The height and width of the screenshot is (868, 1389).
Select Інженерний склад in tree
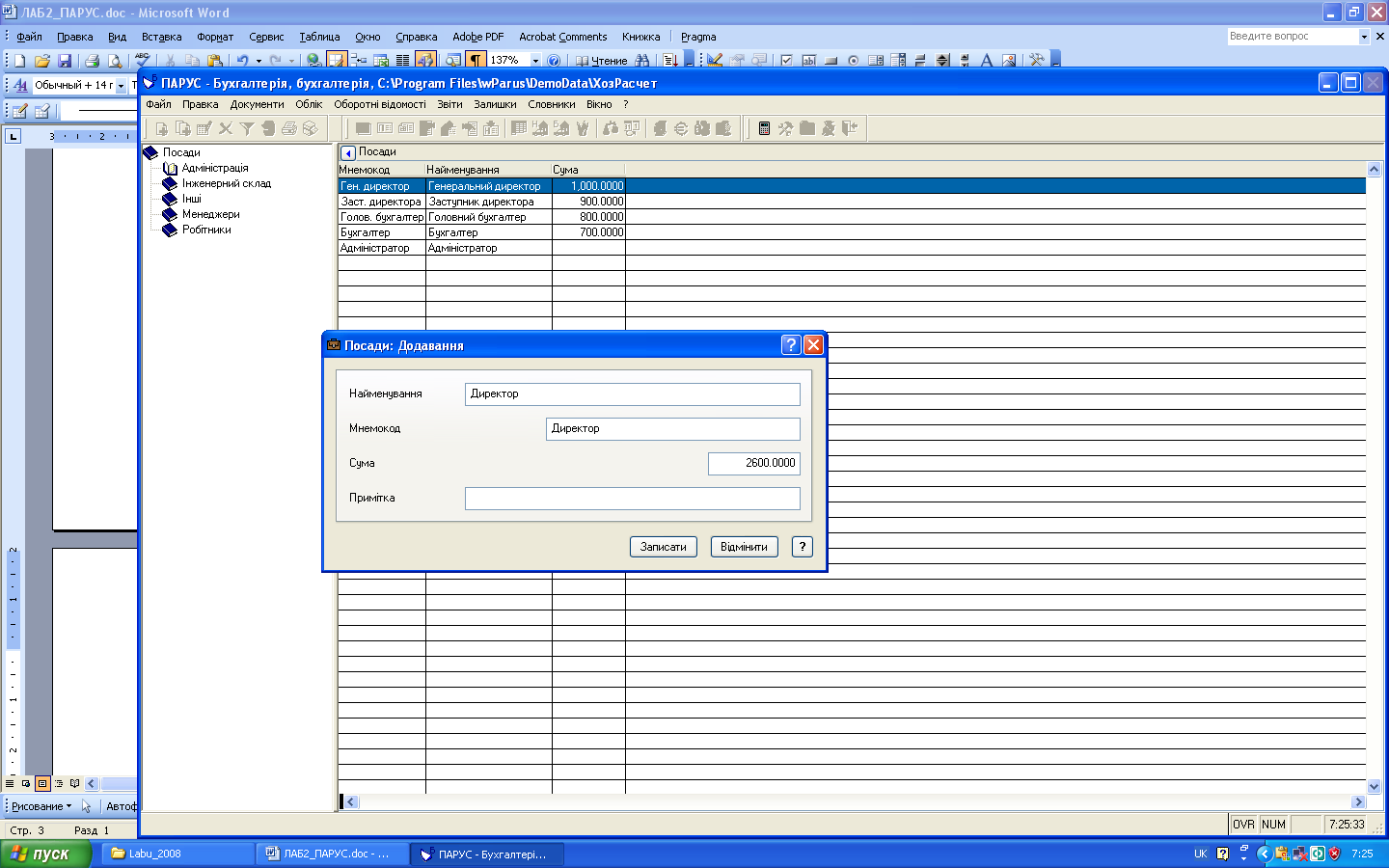(x=227, y=183)
